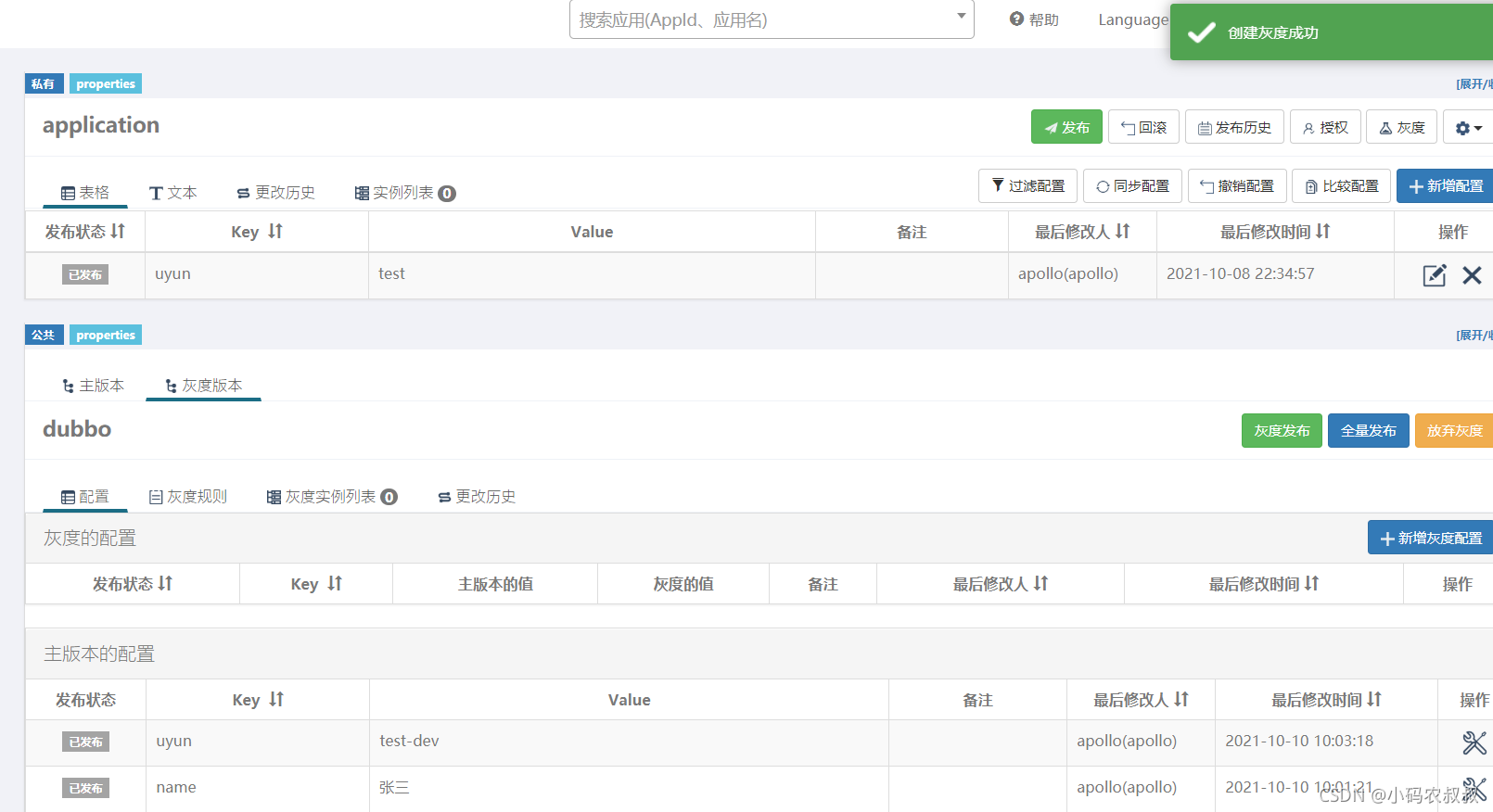1493x812 pixels.
Task: Sort gray config table by 最后修改人 arrows
Action: tap(1040, 583)
